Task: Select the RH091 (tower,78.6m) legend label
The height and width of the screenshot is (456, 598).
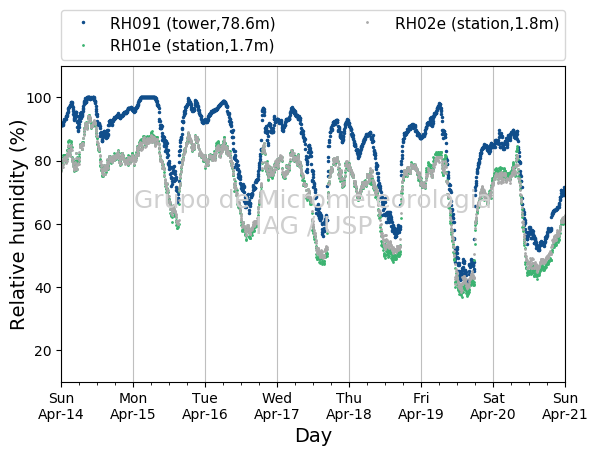Action: (x=193, y=24)
